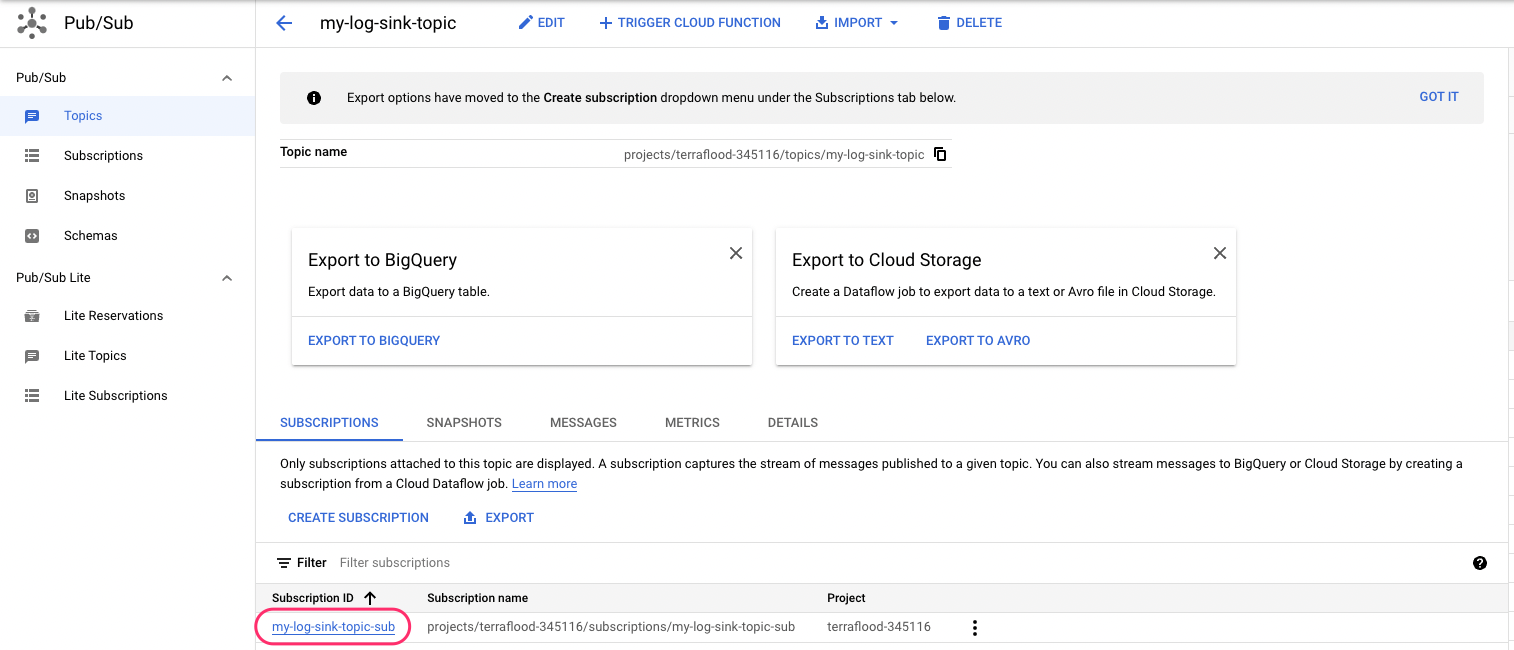The width and height of the screenshot is (1514, 650).
Task: Open the Learn more link
Action: pos(544,484)
